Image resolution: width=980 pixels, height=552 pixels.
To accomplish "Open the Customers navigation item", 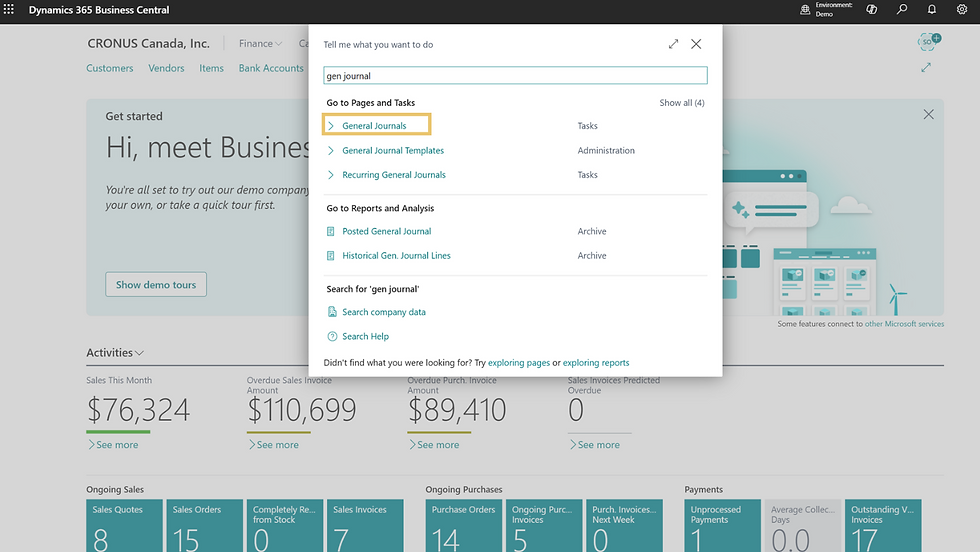I will click(x=109, y=68).
